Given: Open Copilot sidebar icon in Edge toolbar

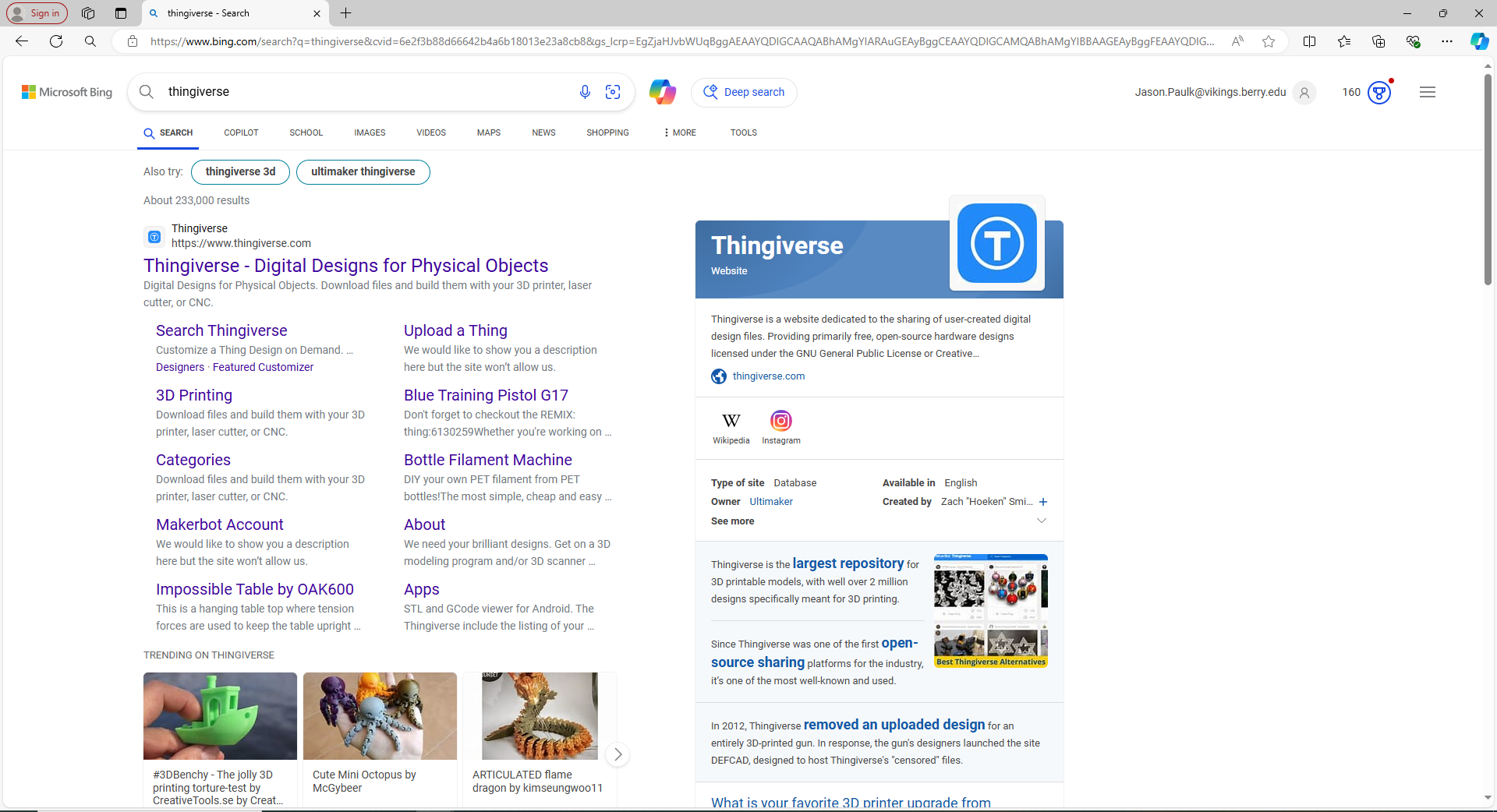Looking at the screenshot, I should (x=1479, y=41).
